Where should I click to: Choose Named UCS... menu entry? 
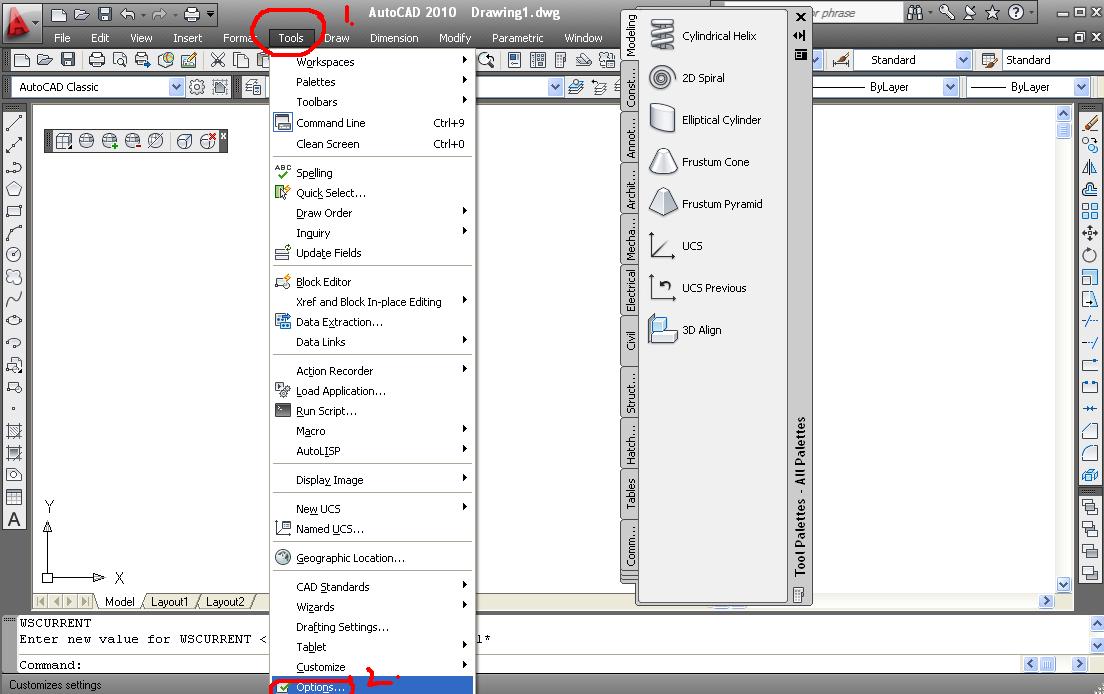point(372,529)
